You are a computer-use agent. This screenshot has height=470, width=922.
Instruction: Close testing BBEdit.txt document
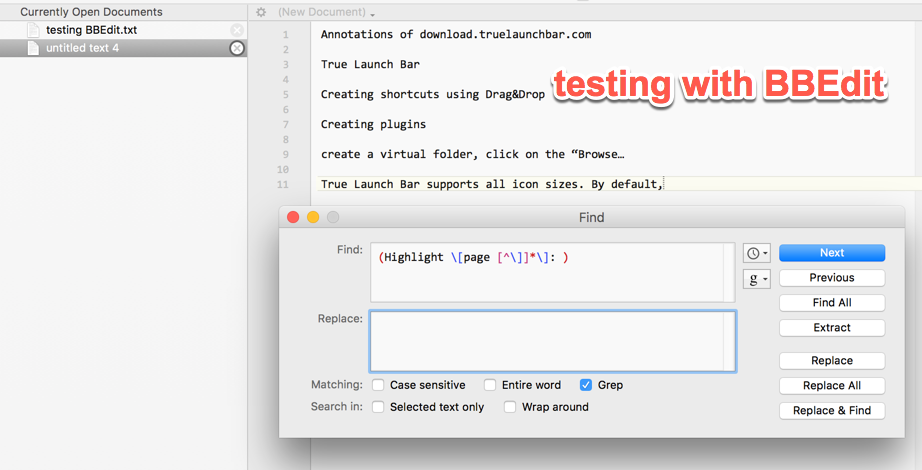click(236, 30)
